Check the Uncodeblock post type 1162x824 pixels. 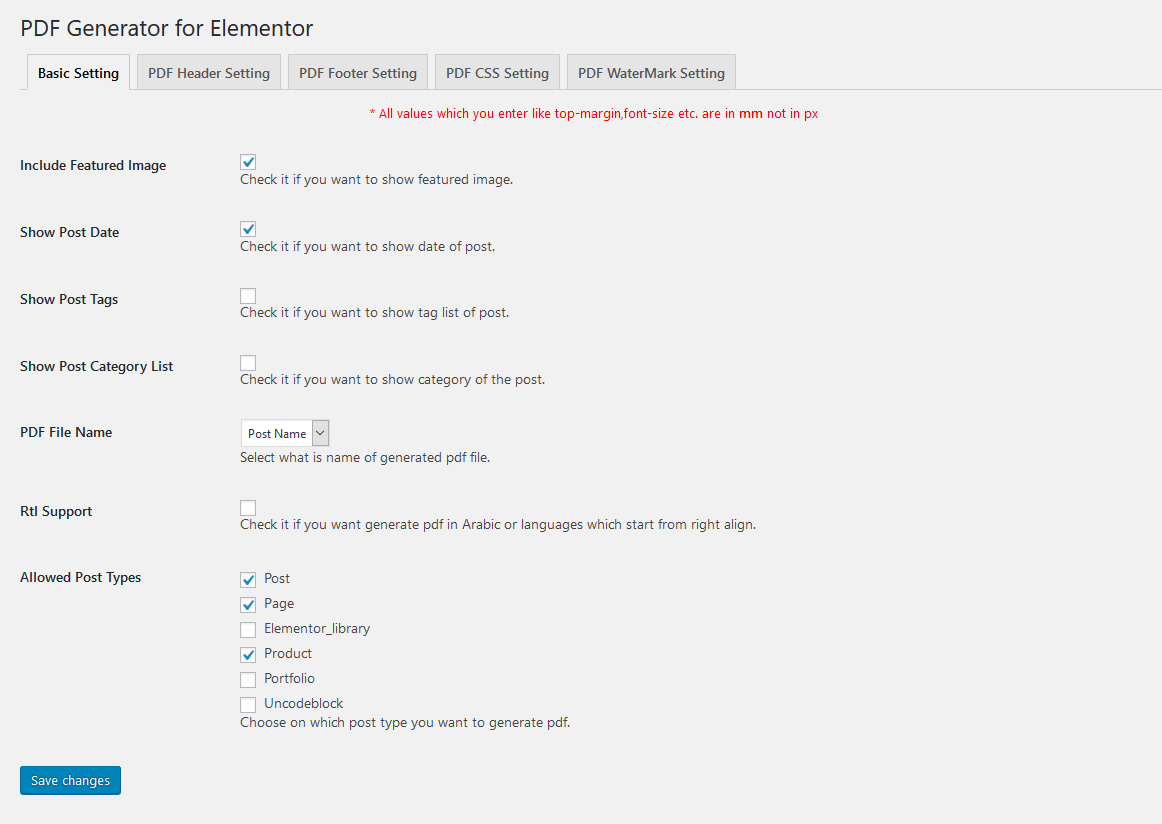tap(248, 705)
